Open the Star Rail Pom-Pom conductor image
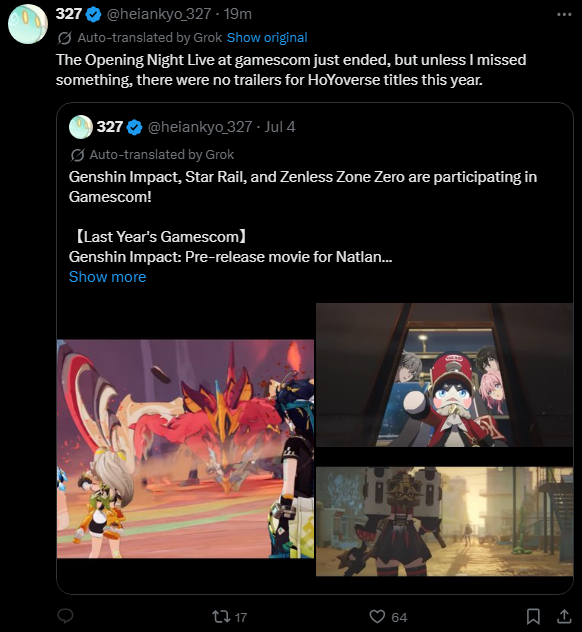Image resolution: width=582 pixels, height=632 pixels. [444, 375]
